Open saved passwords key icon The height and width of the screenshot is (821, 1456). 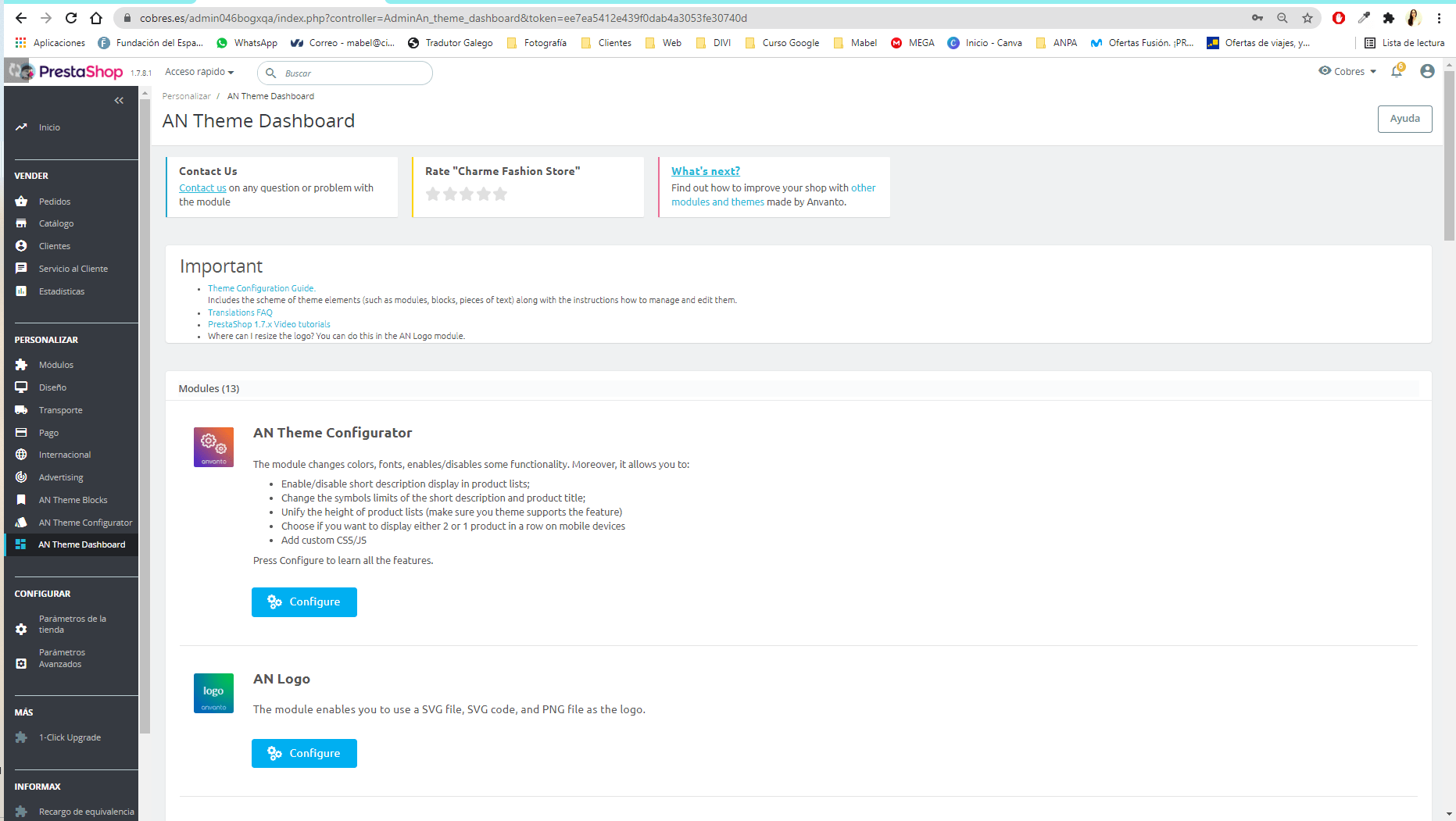coord(1257,18)
